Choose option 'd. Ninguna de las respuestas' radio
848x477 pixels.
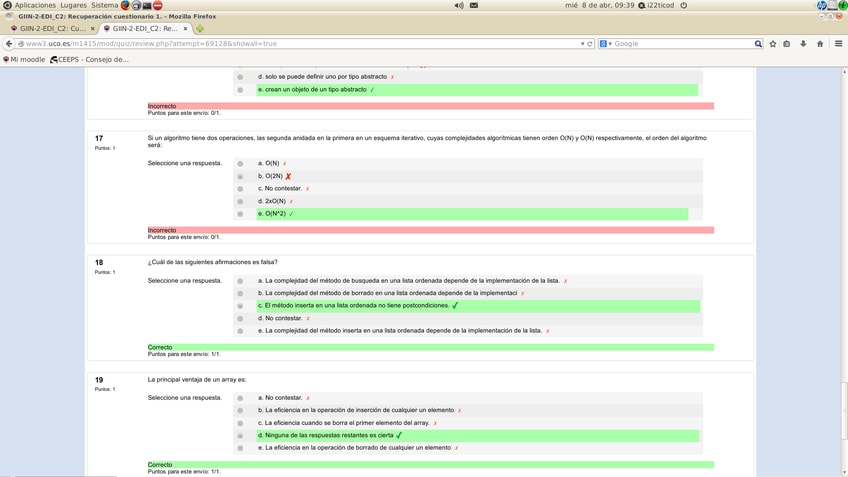click(240, 436)
